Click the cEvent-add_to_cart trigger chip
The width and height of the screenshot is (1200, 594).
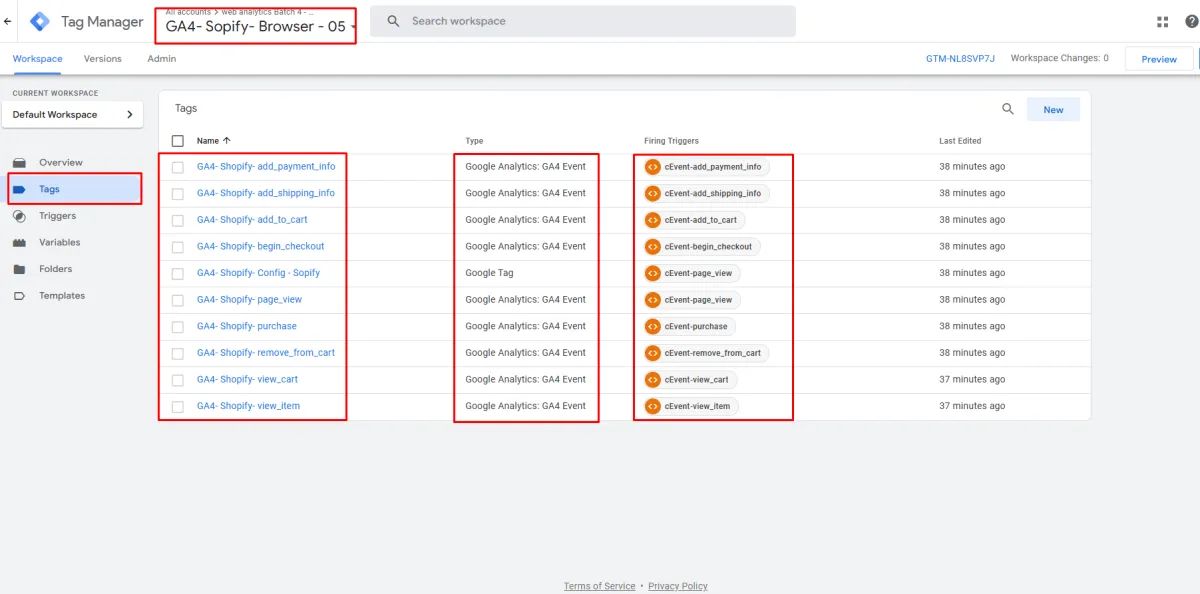point(694,220)
